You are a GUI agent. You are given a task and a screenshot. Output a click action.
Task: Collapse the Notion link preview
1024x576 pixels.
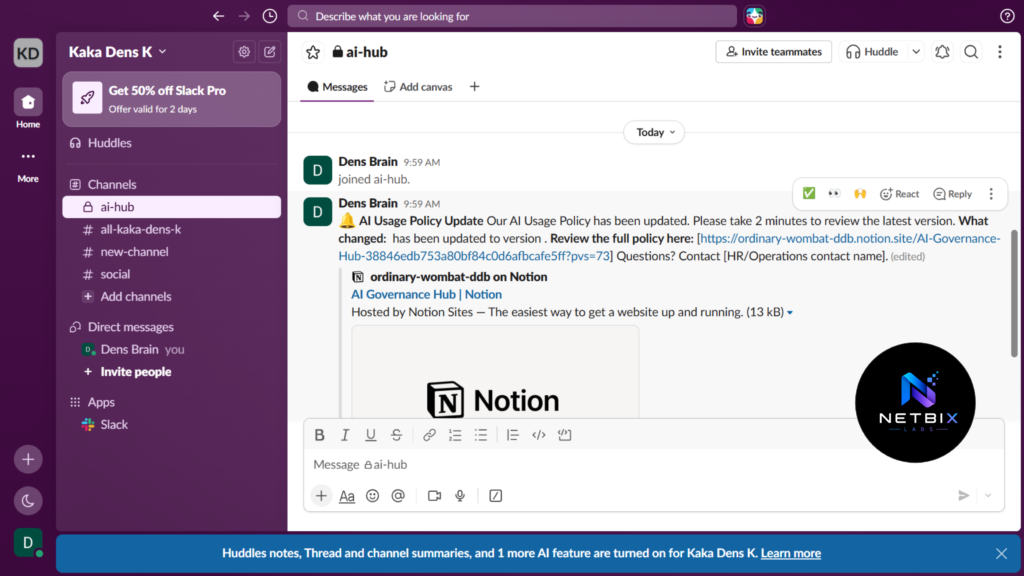(790, 313)
